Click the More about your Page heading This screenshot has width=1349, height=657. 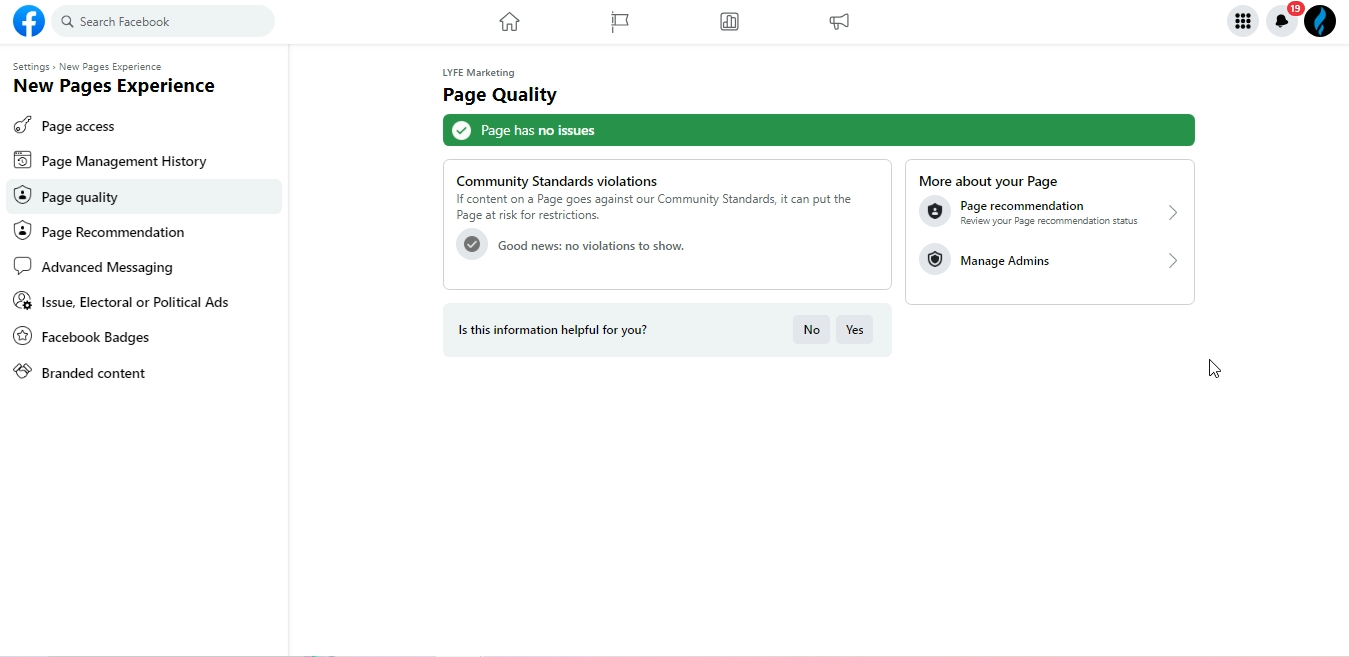[988, 181]
